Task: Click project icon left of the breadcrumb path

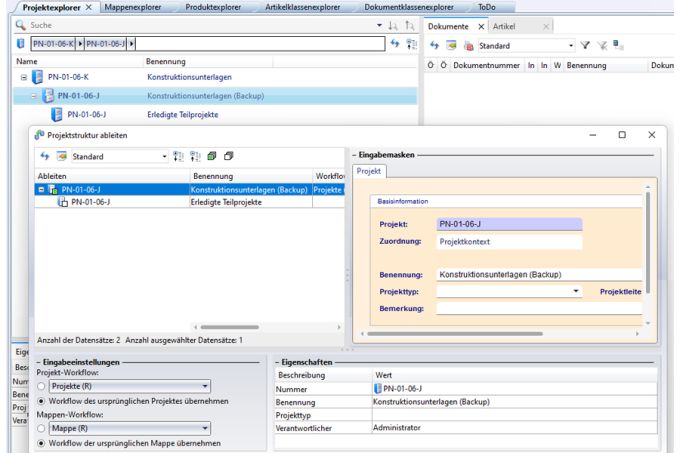Action: [20, 43]
